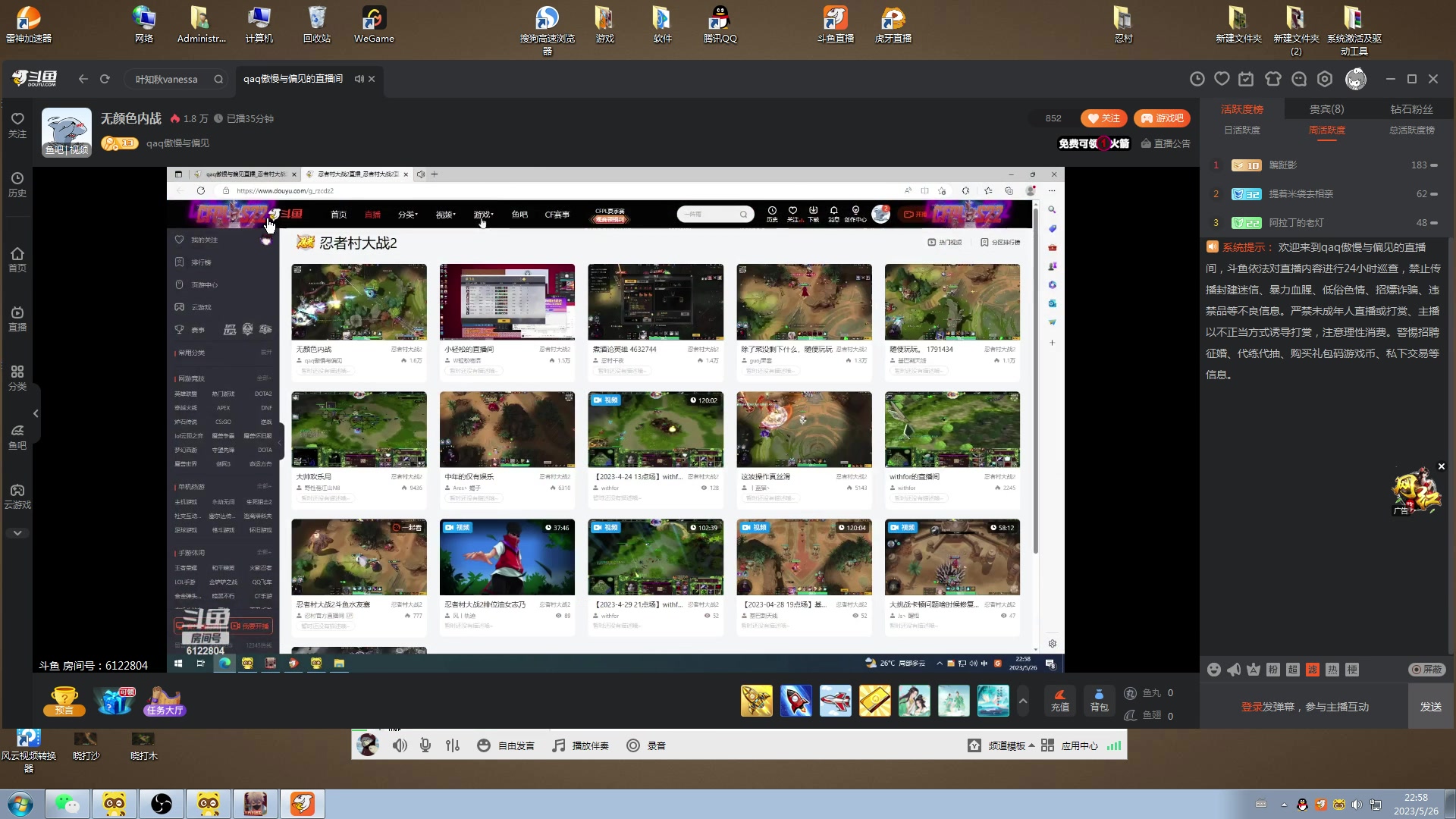This screenshot has width=1456, height=819.
Task: Click the crown font style icon
Action: point(1254,670)
